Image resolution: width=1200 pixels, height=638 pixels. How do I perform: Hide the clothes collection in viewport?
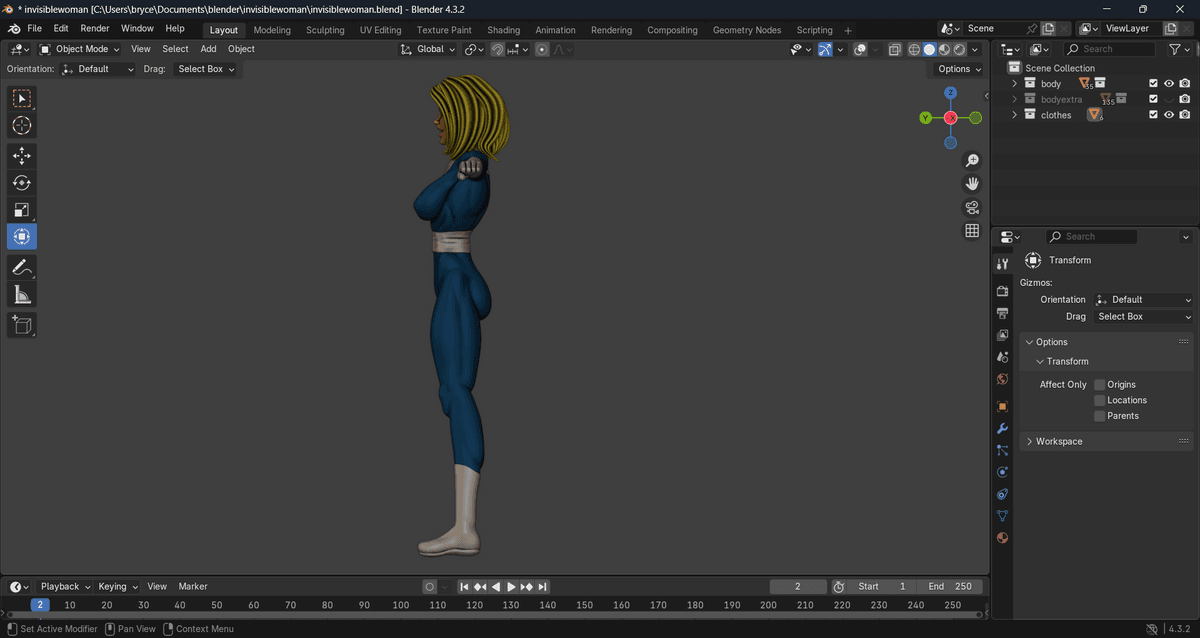1168,115
